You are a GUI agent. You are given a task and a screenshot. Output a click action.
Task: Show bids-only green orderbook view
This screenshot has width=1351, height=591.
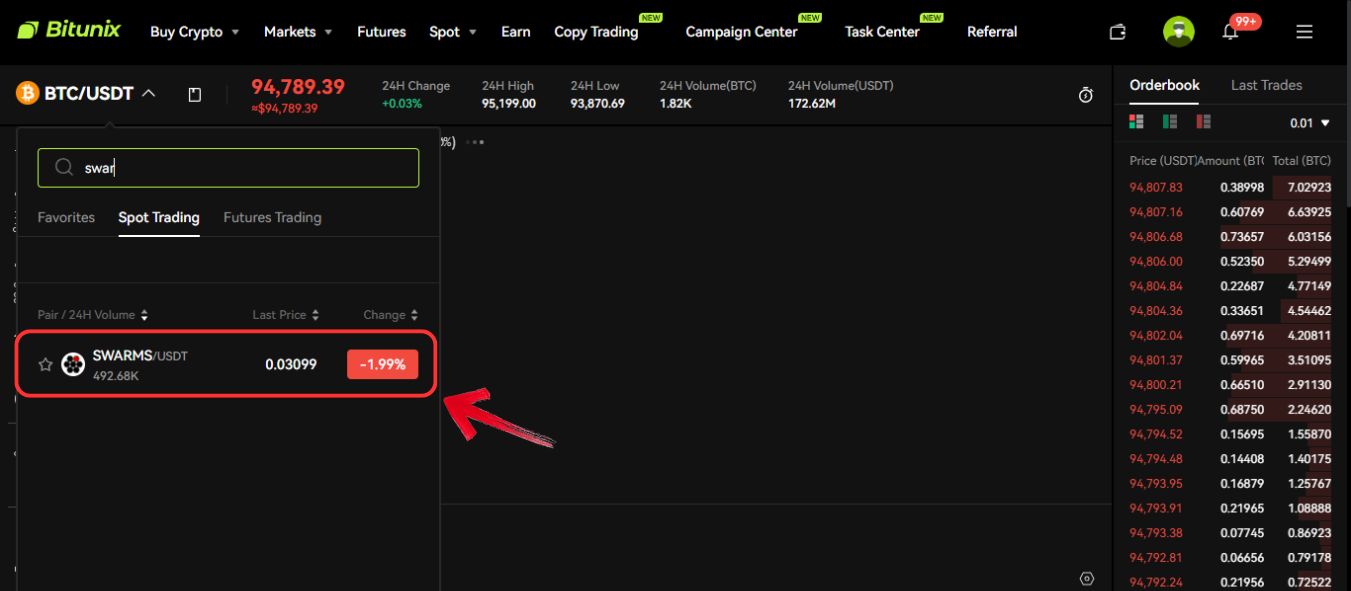coord(1169,122)
